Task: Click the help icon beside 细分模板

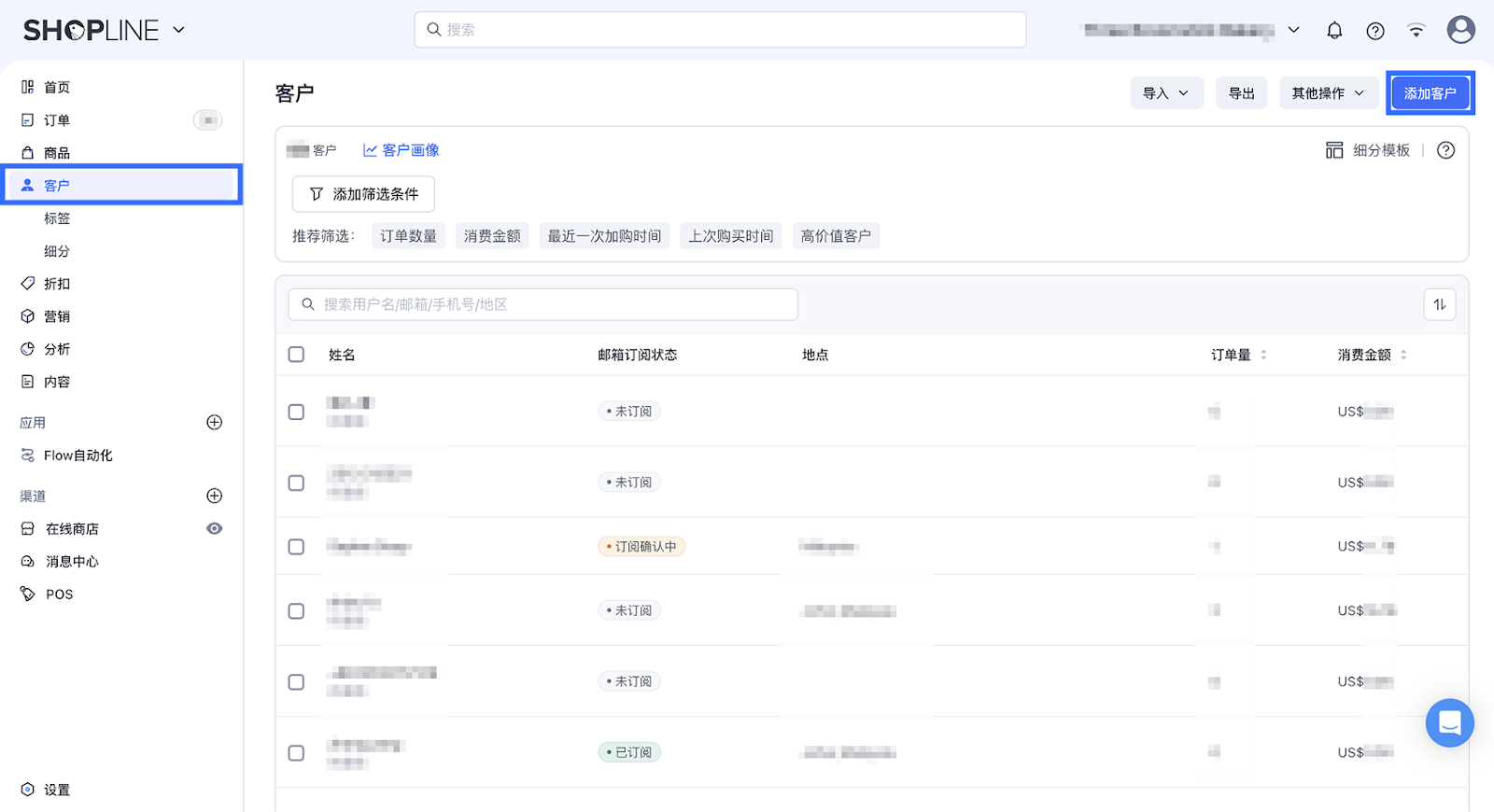Action: coord(1445,150)
